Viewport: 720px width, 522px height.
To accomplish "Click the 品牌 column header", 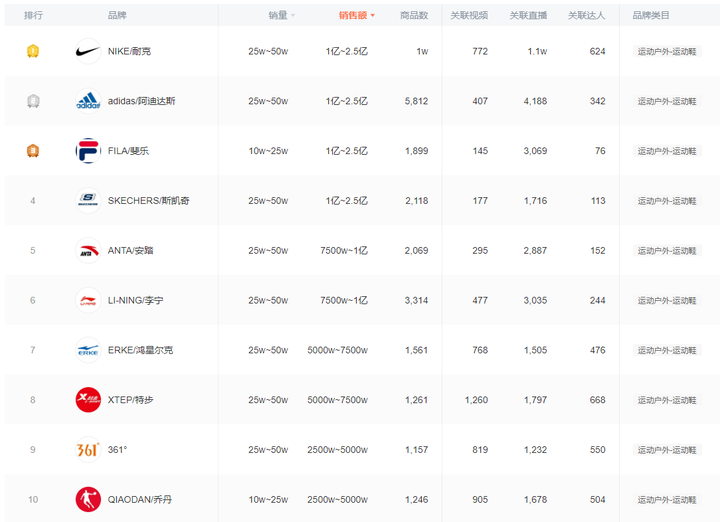I will tap(117, 15).
